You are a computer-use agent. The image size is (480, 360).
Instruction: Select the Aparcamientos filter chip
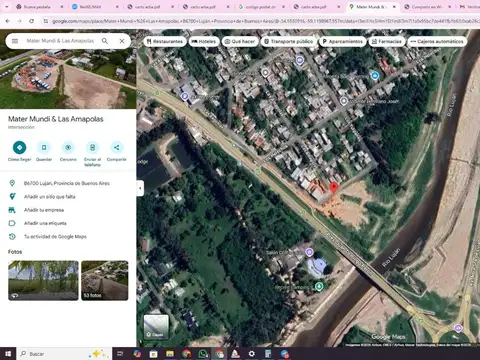[x=343, y=41]
